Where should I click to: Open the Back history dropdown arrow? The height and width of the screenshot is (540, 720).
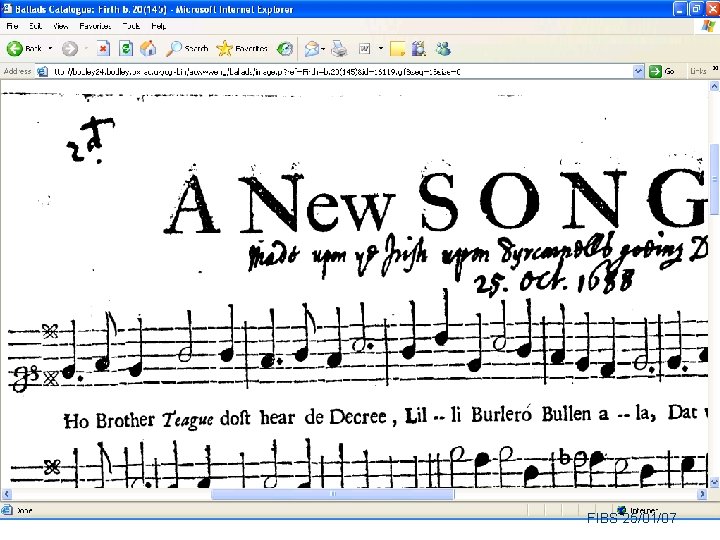(x=51, y=48)
